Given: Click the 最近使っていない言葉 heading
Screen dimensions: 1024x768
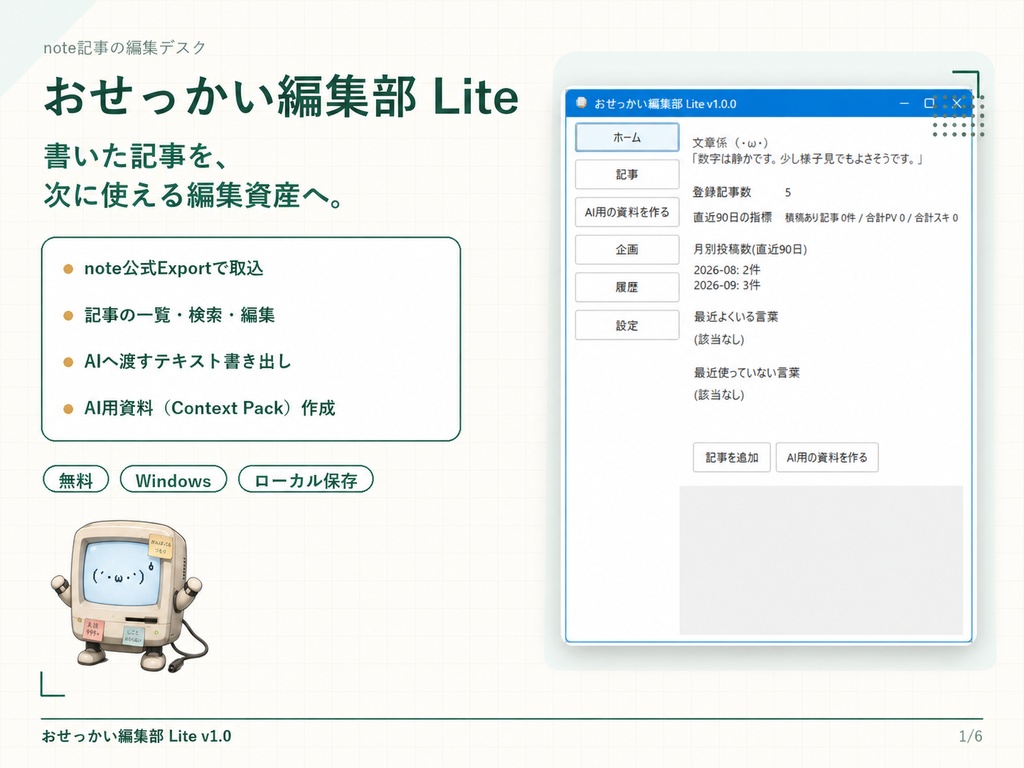Looking at the screenshot, I should (x=746, y=373).
